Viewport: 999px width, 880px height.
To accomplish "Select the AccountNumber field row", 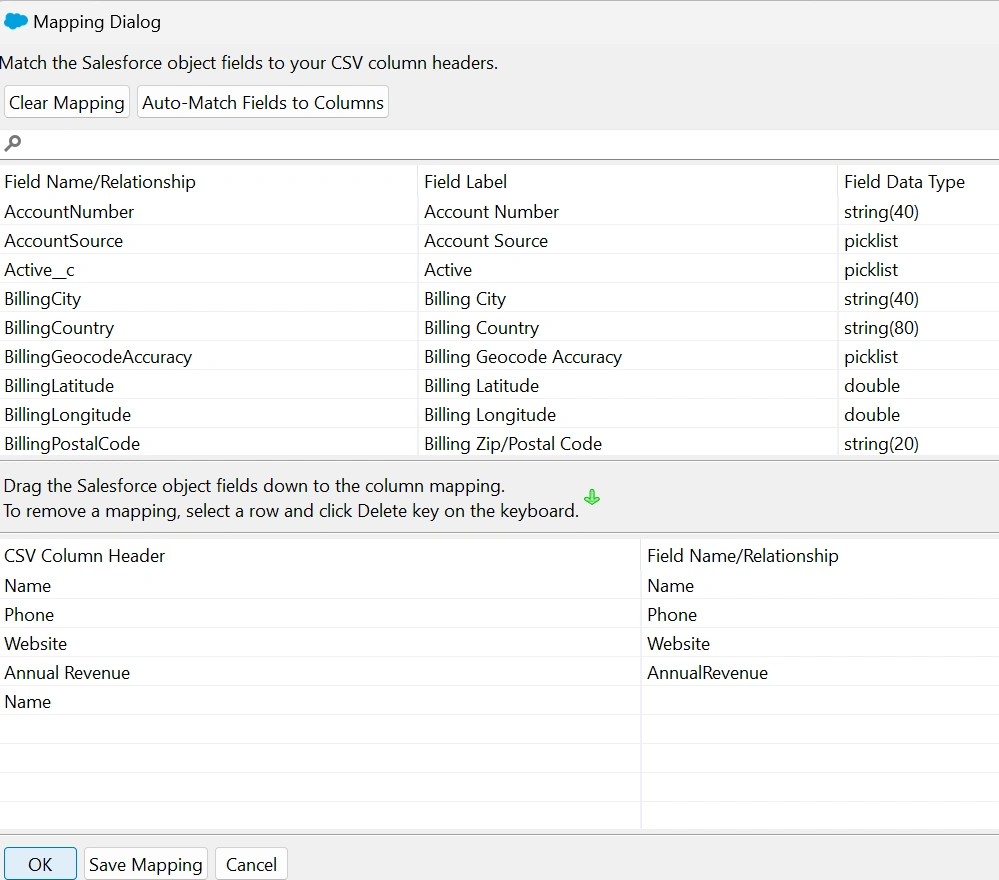I will pyautogui.click(x=69, y=212).
